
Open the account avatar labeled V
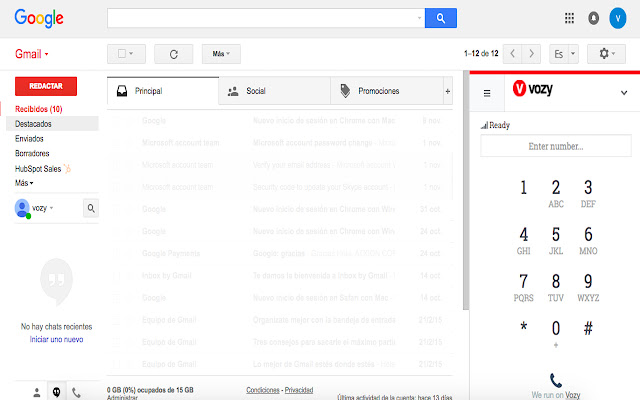(x=618, y=18)
